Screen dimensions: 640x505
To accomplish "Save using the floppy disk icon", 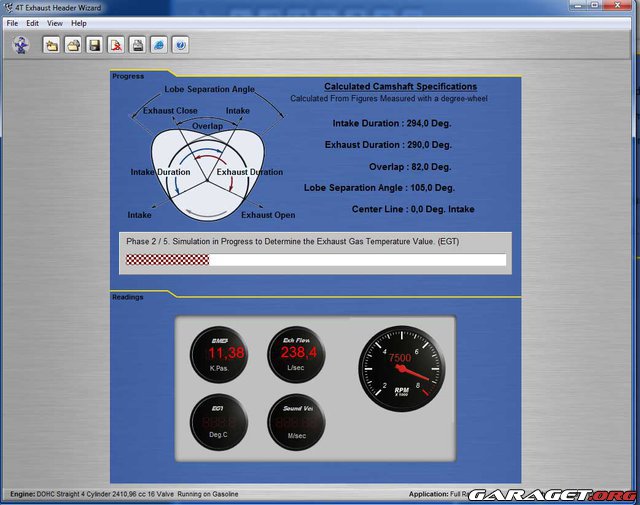I will point(94,45).
